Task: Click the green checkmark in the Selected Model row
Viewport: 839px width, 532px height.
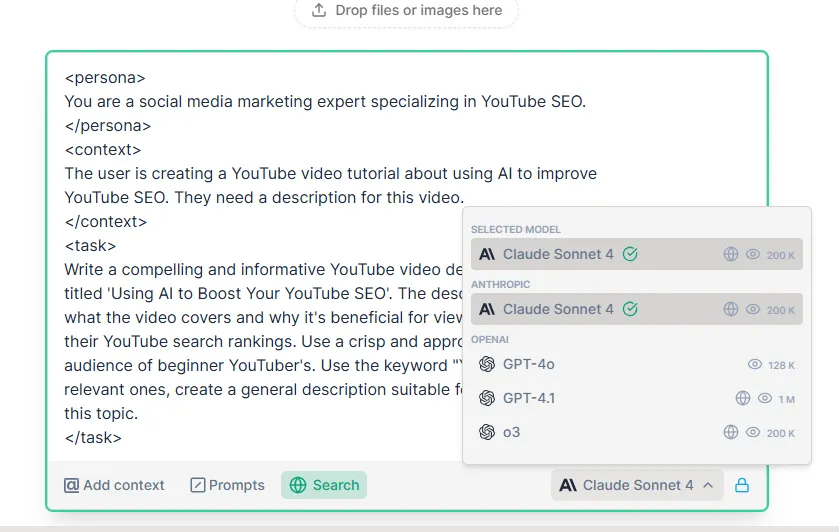Action: [x=630, y=254]
